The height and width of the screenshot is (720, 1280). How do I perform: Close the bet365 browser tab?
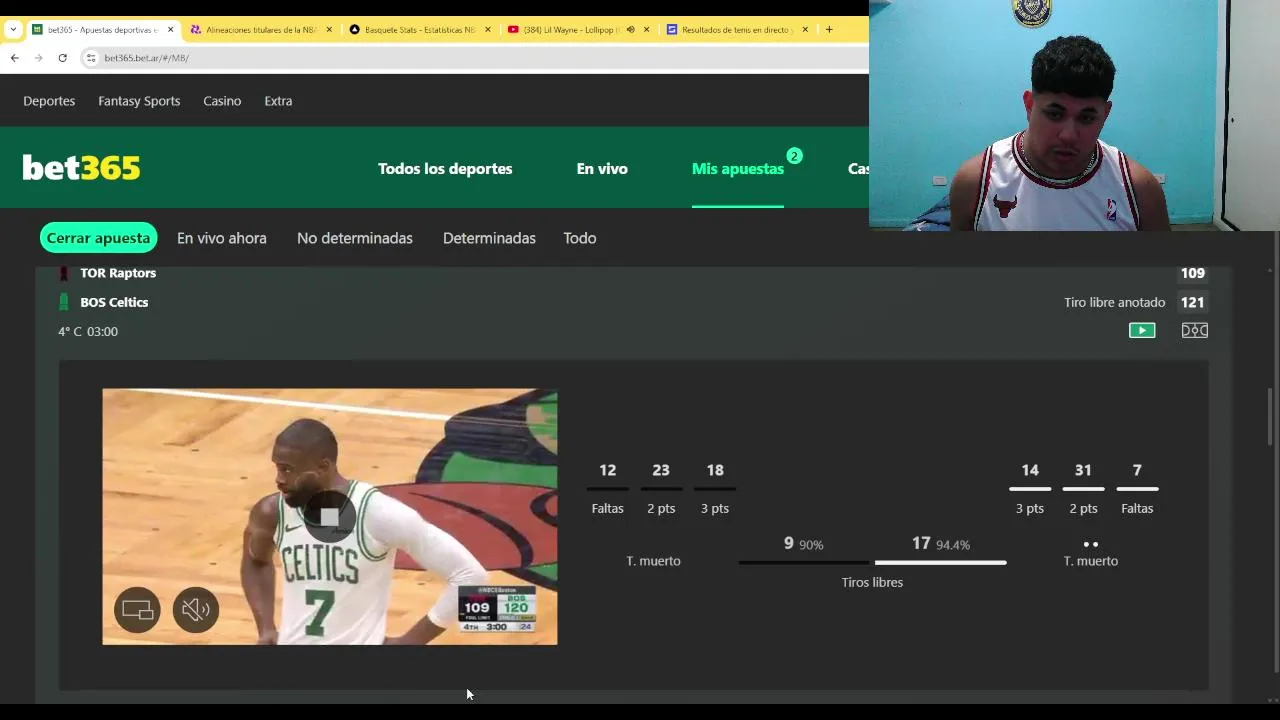[x=171, y=29]
